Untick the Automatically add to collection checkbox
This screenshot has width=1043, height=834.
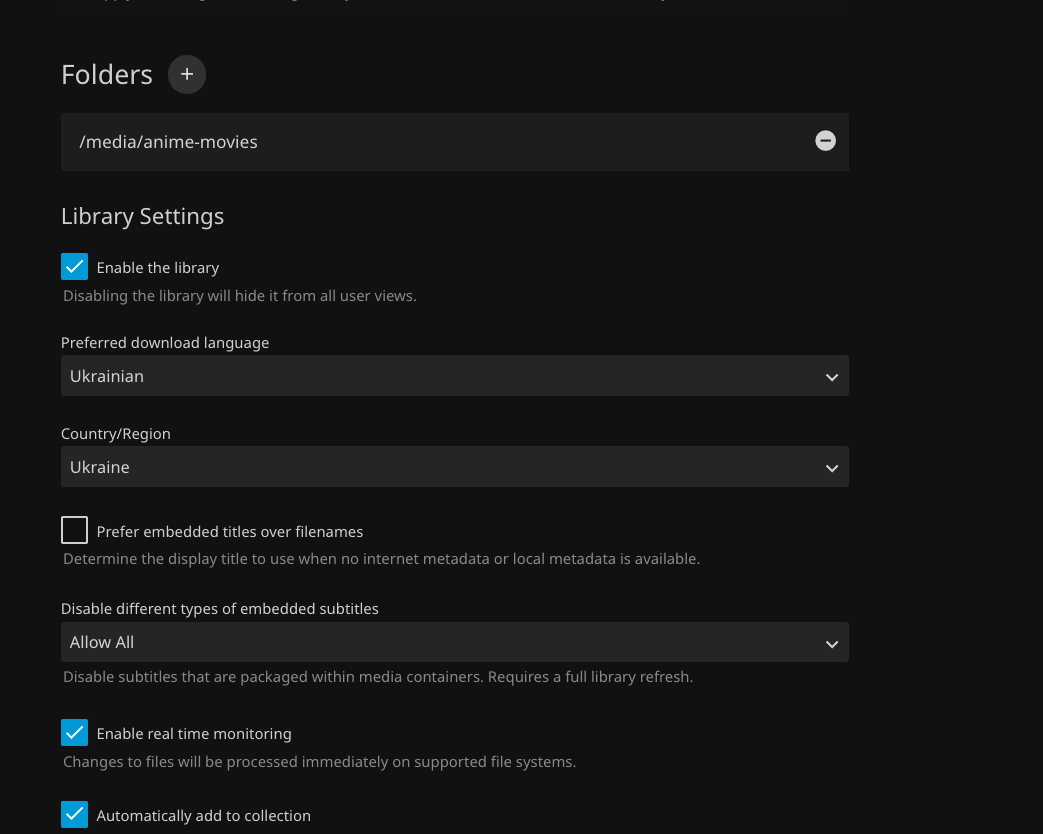pos(75,815)
